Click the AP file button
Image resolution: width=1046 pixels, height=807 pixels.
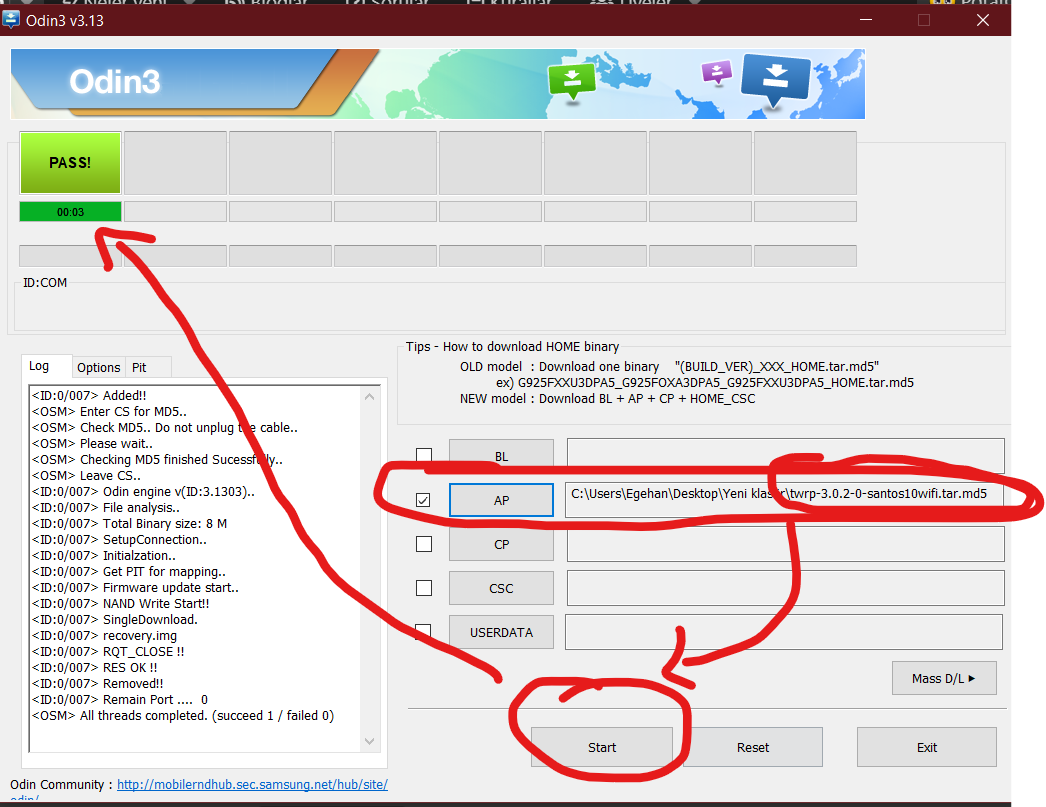point(501,500)
